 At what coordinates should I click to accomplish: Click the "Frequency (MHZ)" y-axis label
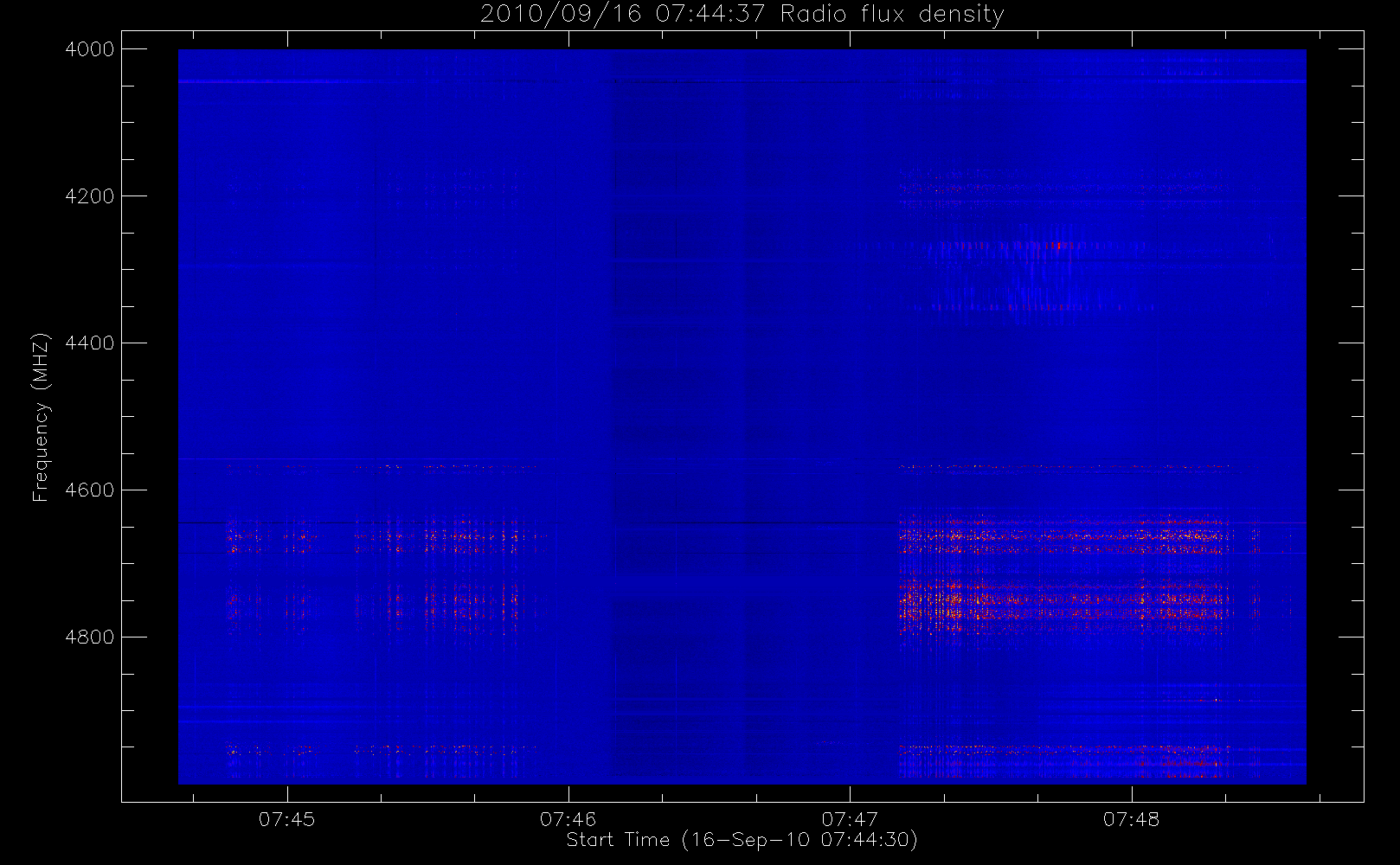pos(40,417)
